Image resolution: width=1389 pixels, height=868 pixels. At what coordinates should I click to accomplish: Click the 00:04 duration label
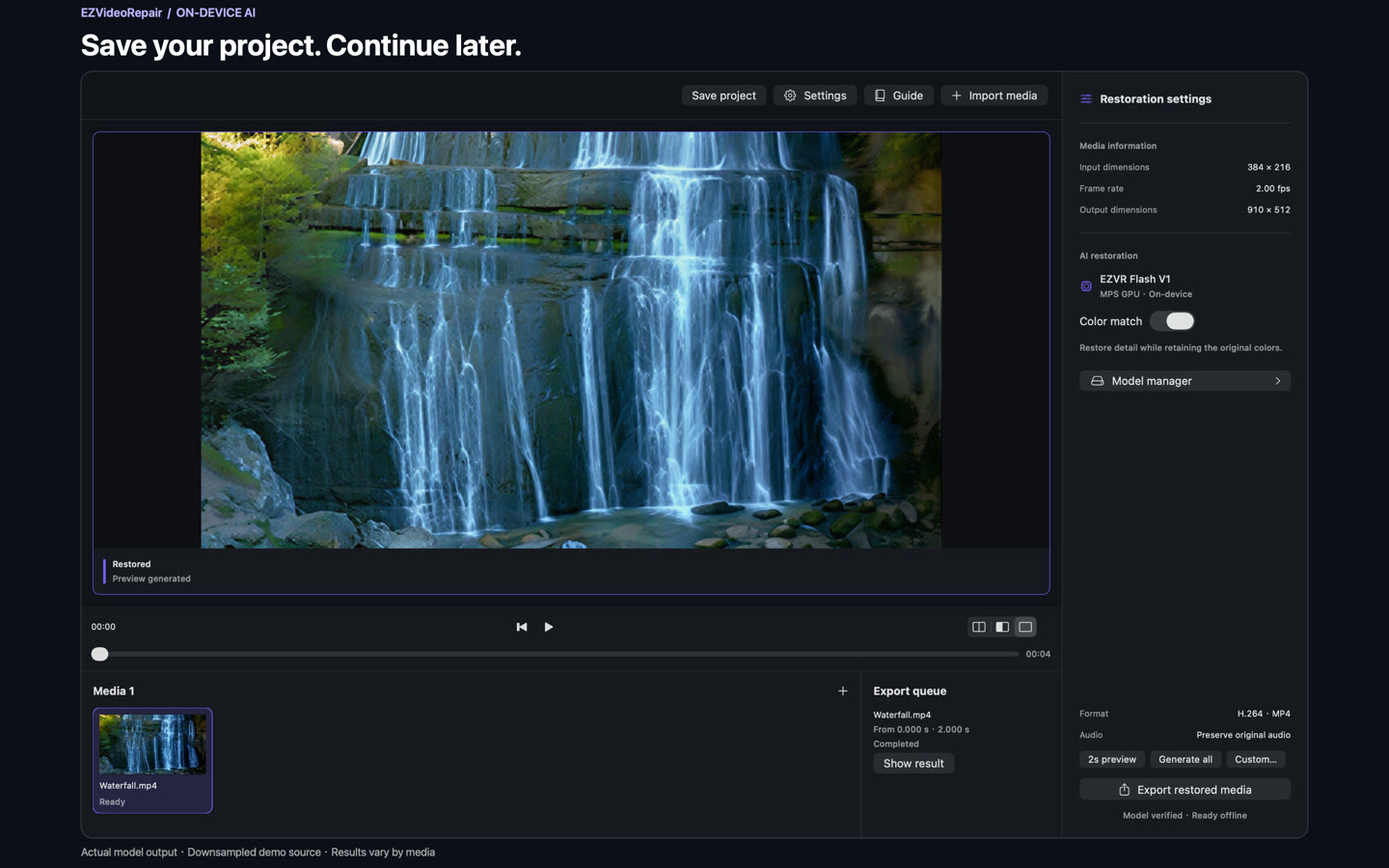tap(1038, 654)
